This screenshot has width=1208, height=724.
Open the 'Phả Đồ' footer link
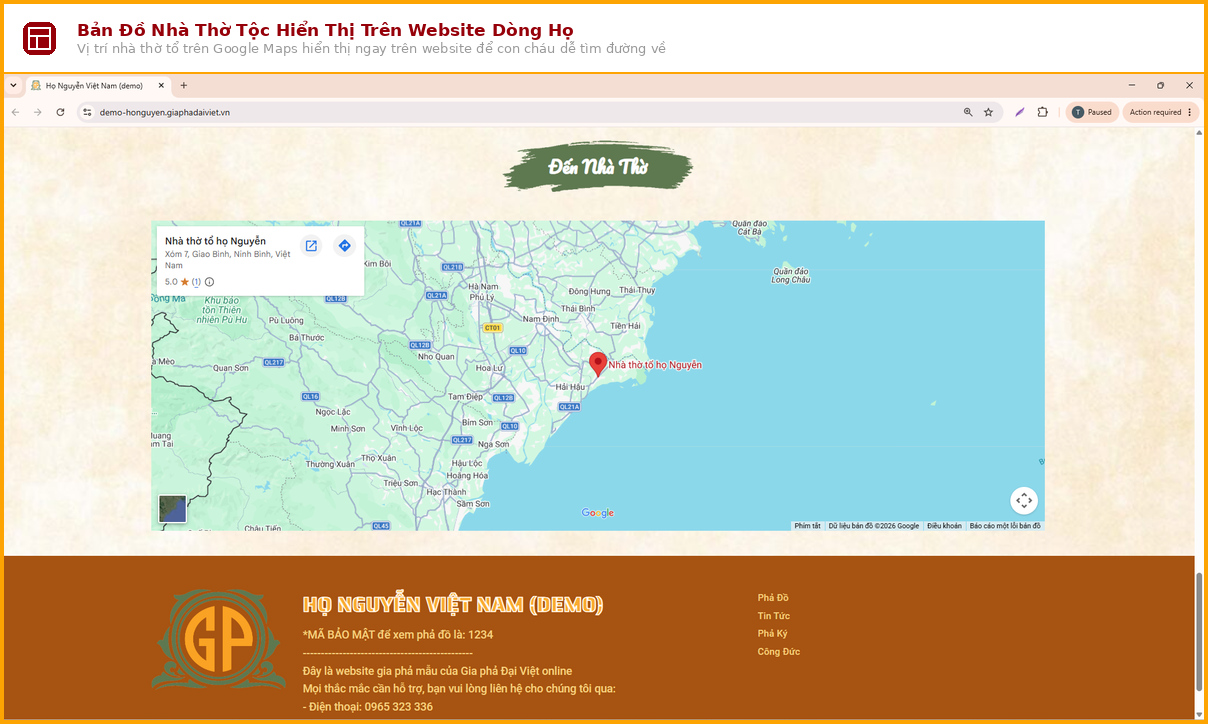tap(773, 598)
